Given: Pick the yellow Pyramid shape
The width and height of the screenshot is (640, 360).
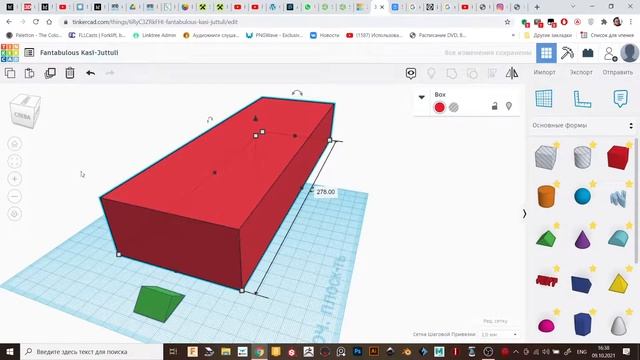Looking at the screenshot, I should (x=618, y=284).
